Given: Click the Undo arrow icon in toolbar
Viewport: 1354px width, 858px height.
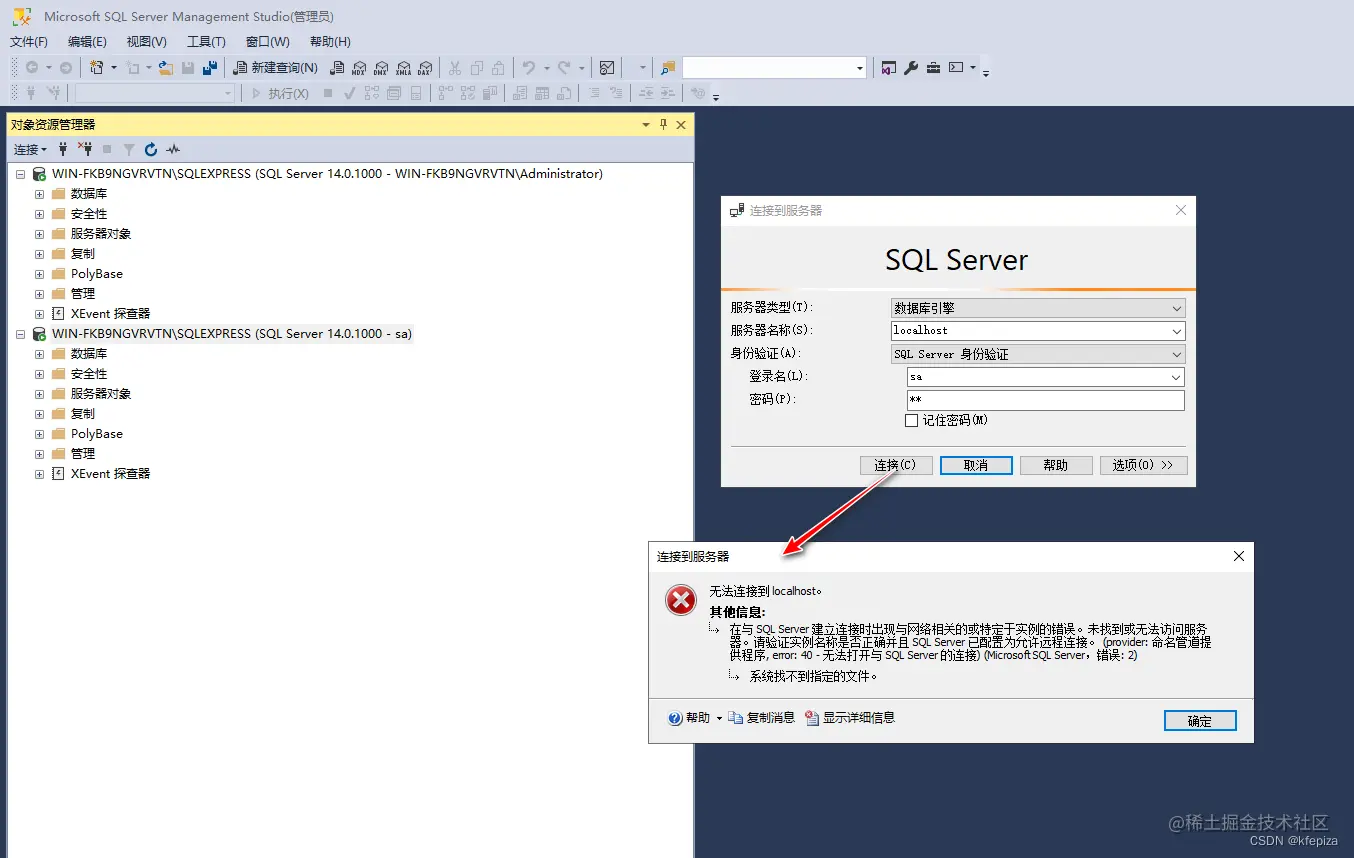Looking at the screenshot, I should coord(529,68).
